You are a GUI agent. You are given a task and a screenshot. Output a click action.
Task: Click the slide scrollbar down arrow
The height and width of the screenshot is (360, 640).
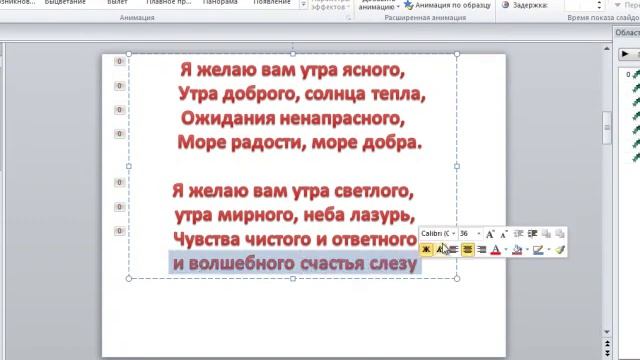pos(607,332)
